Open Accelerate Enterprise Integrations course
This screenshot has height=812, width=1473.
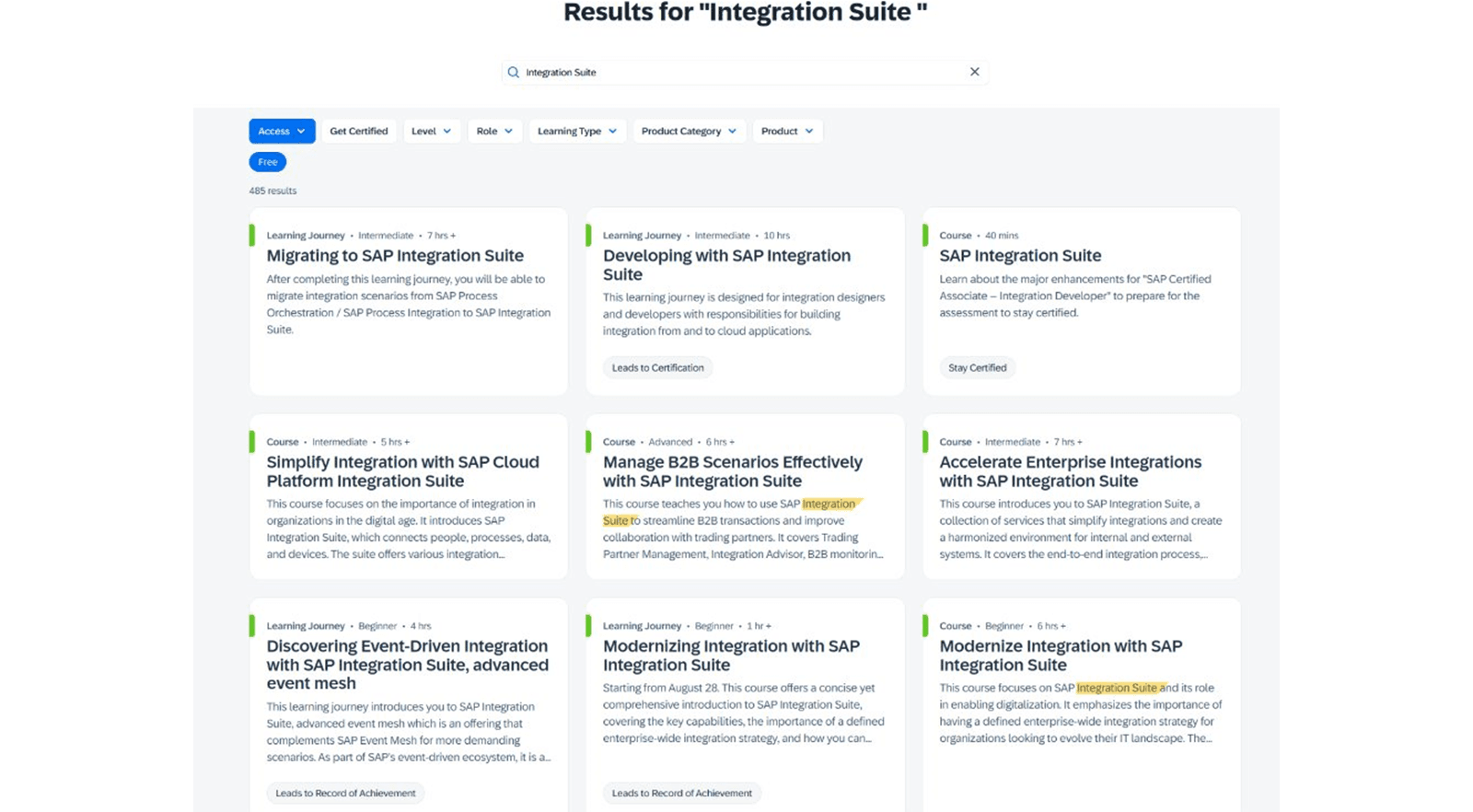pos(1070,471)
